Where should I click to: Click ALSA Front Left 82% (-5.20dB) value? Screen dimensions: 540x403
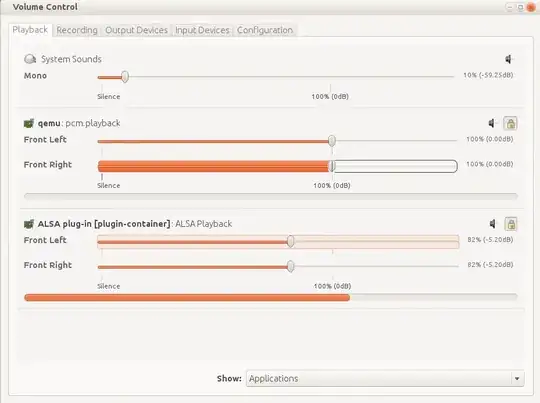tap(490, 240)
